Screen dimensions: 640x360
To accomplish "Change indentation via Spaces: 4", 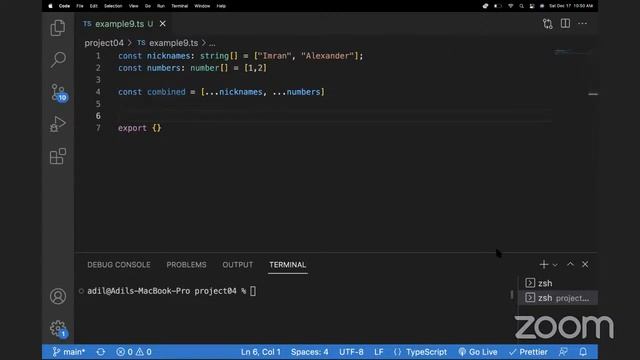I will pos(309,352).
